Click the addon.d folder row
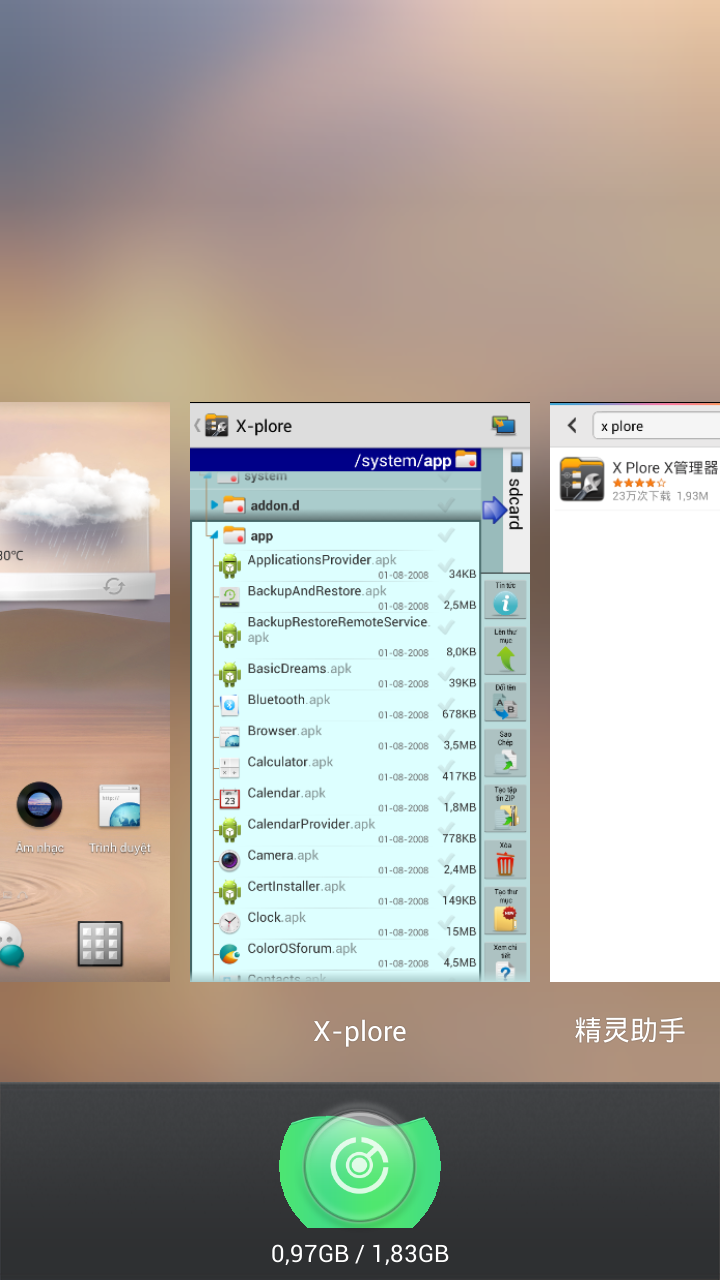720x1280 pixels. pos(334,505)
